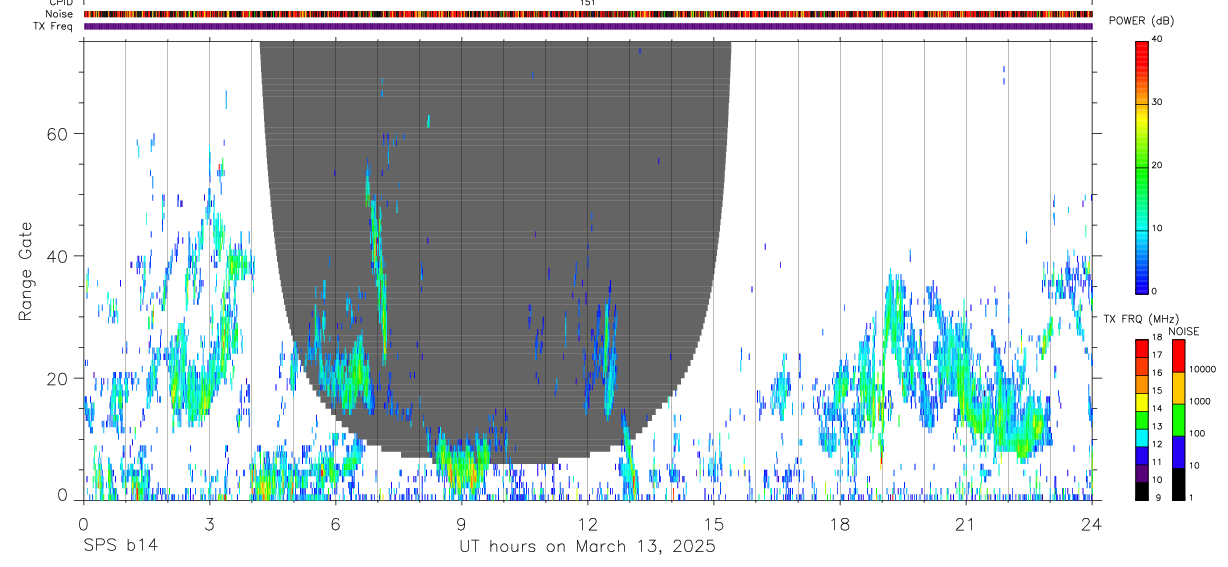Click the Noise row label at top left

point(60,14)
